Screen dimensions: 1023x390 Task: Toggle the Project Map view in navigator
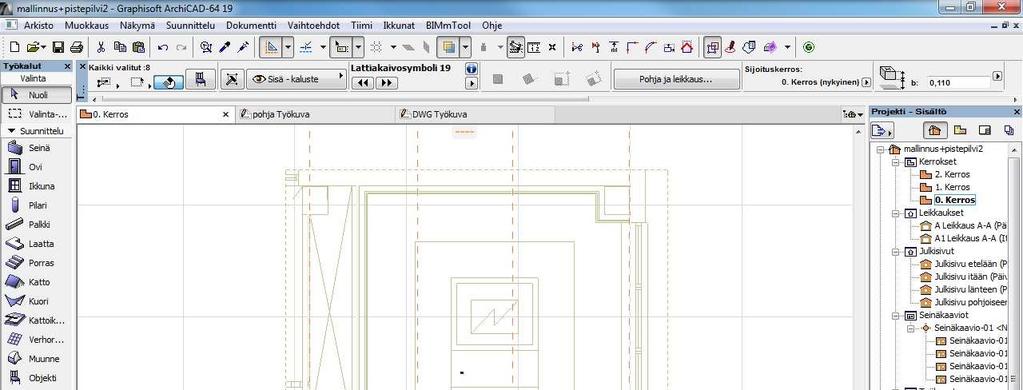(x=936, y=130)
